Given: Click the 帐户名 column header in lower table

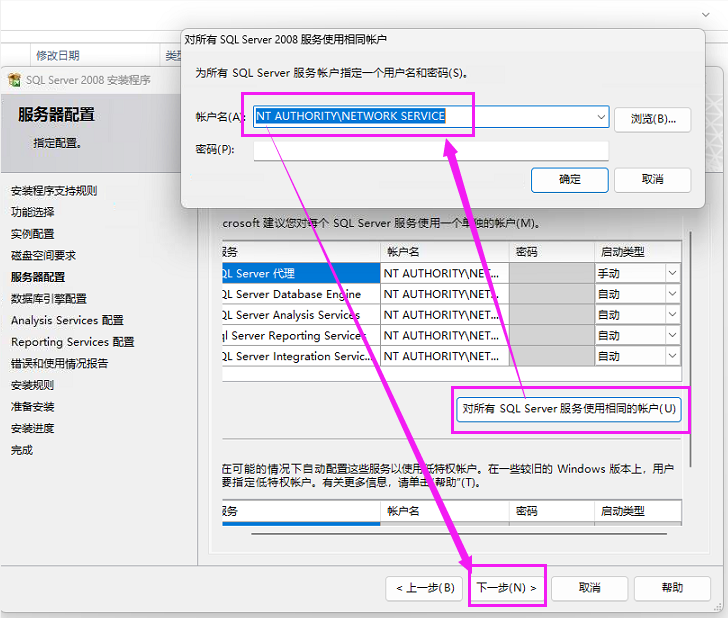Looking at the screenshot, I should [444, 511].
